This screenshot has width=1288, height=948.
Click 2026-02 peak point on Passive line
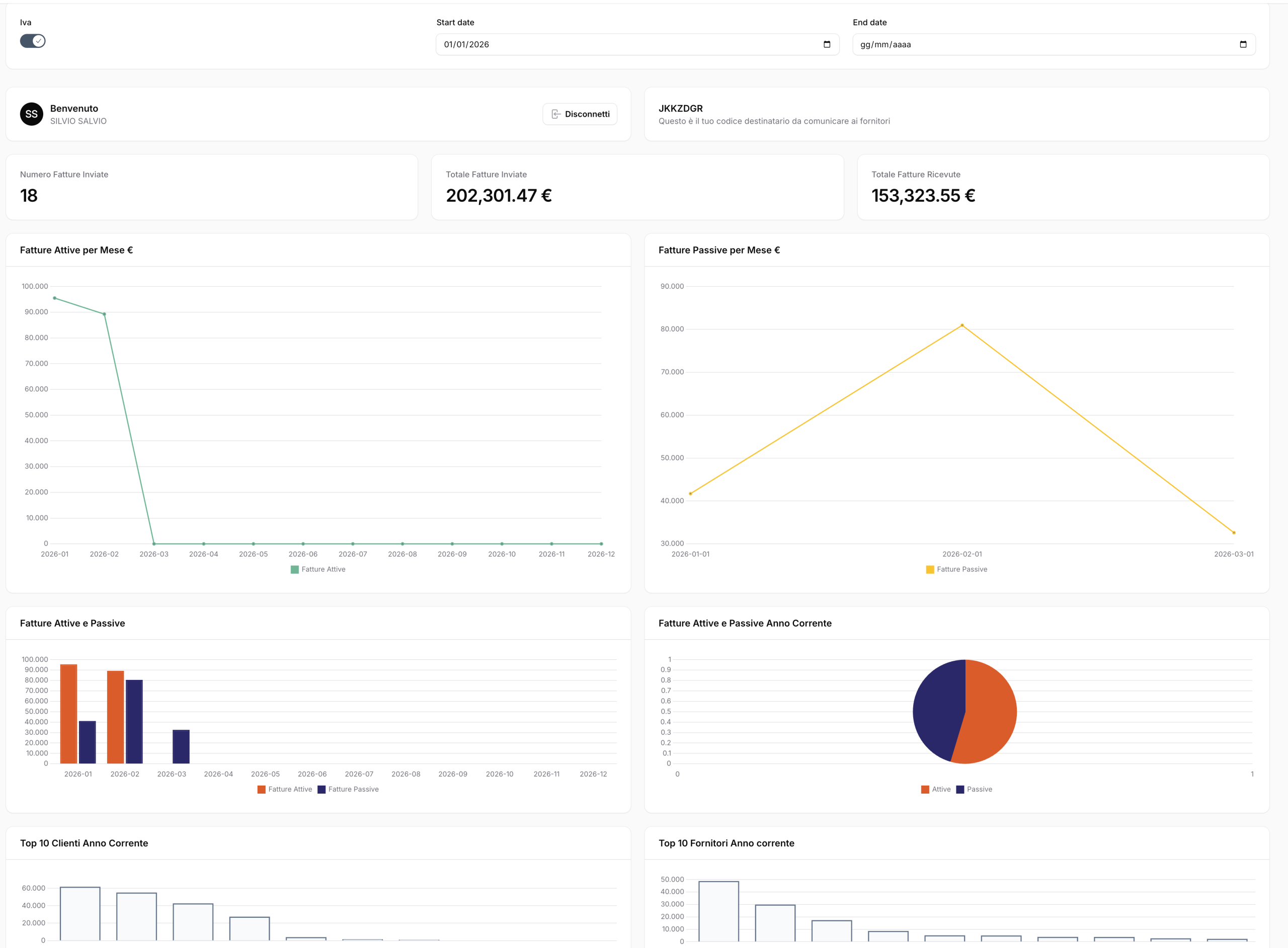tap(962, 325)
